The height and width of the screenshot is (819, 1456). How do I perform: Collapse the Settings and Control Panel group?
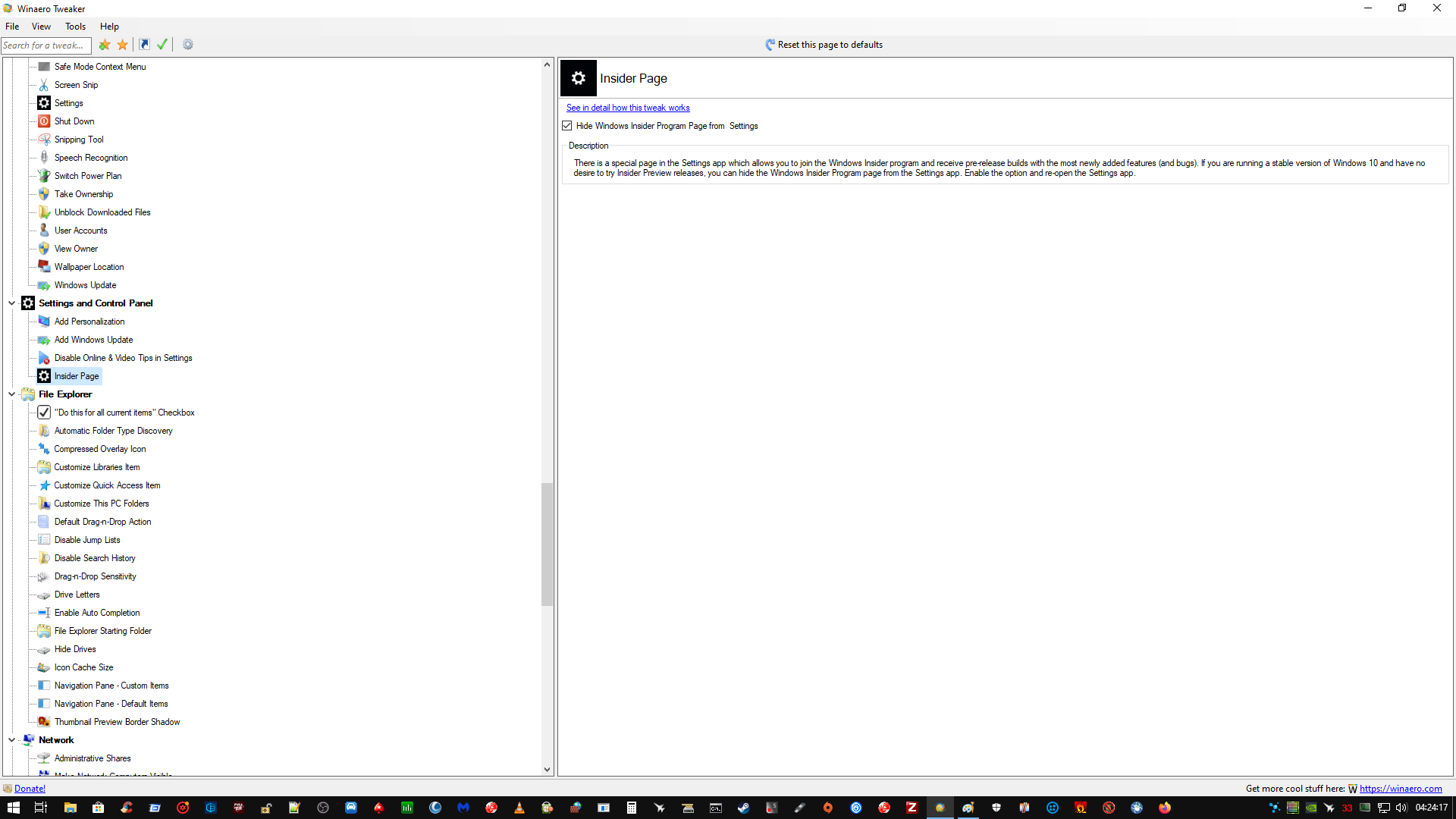pos(11,303)
